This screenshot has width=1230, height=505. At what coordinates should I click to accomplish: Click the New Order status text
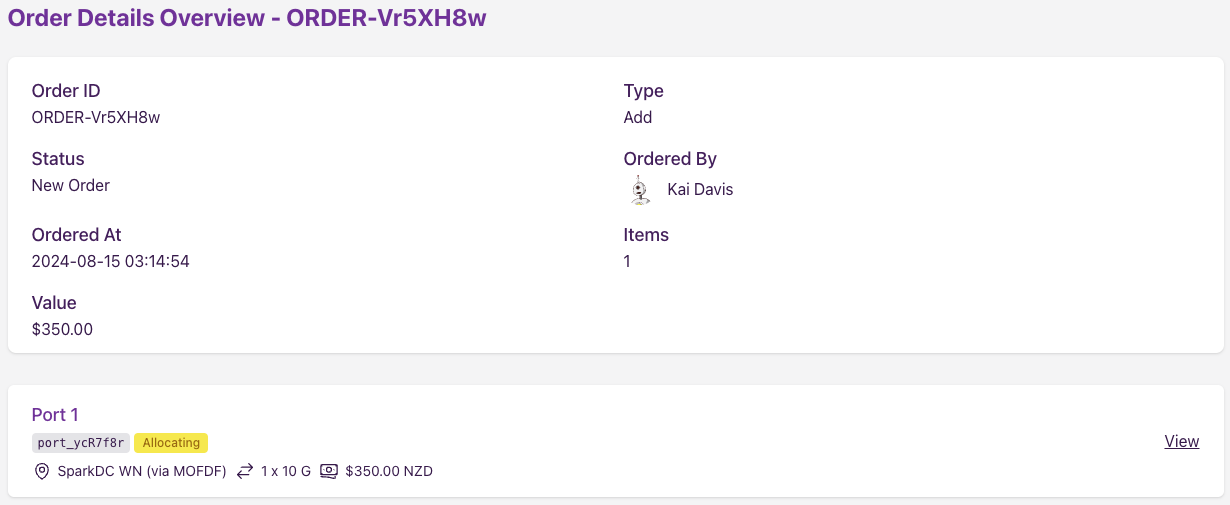(x=71, y=185)
